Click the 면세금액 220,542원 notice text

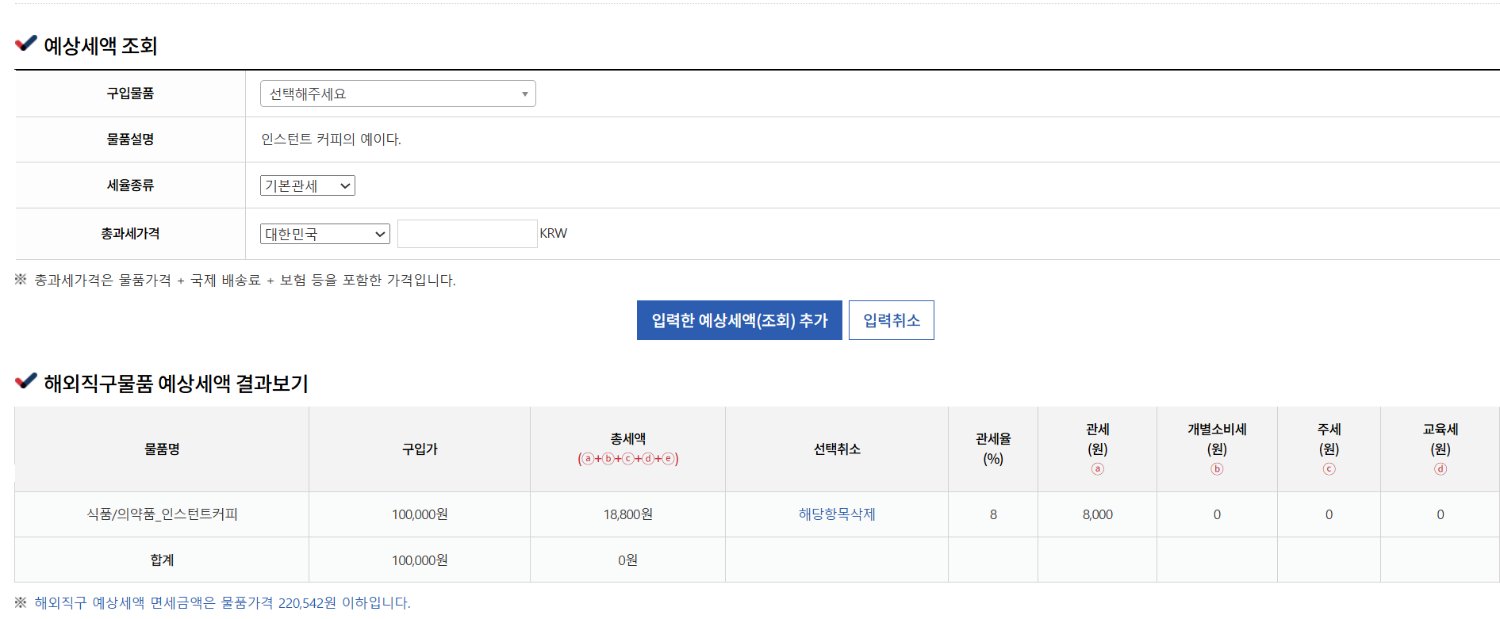(x=222, y=603)
